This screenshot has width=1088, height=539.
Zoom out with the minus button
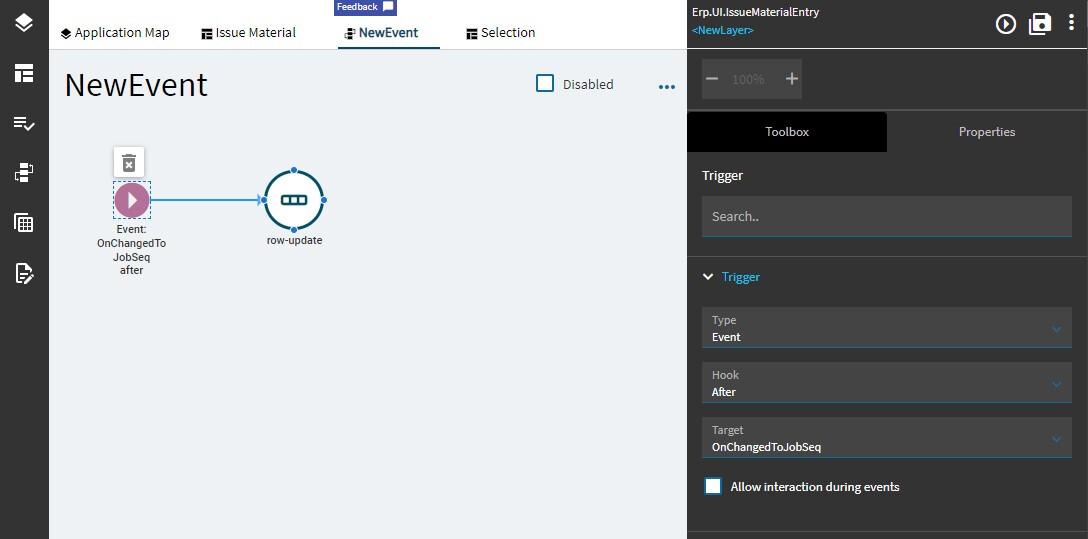click(x=712, y=79)
